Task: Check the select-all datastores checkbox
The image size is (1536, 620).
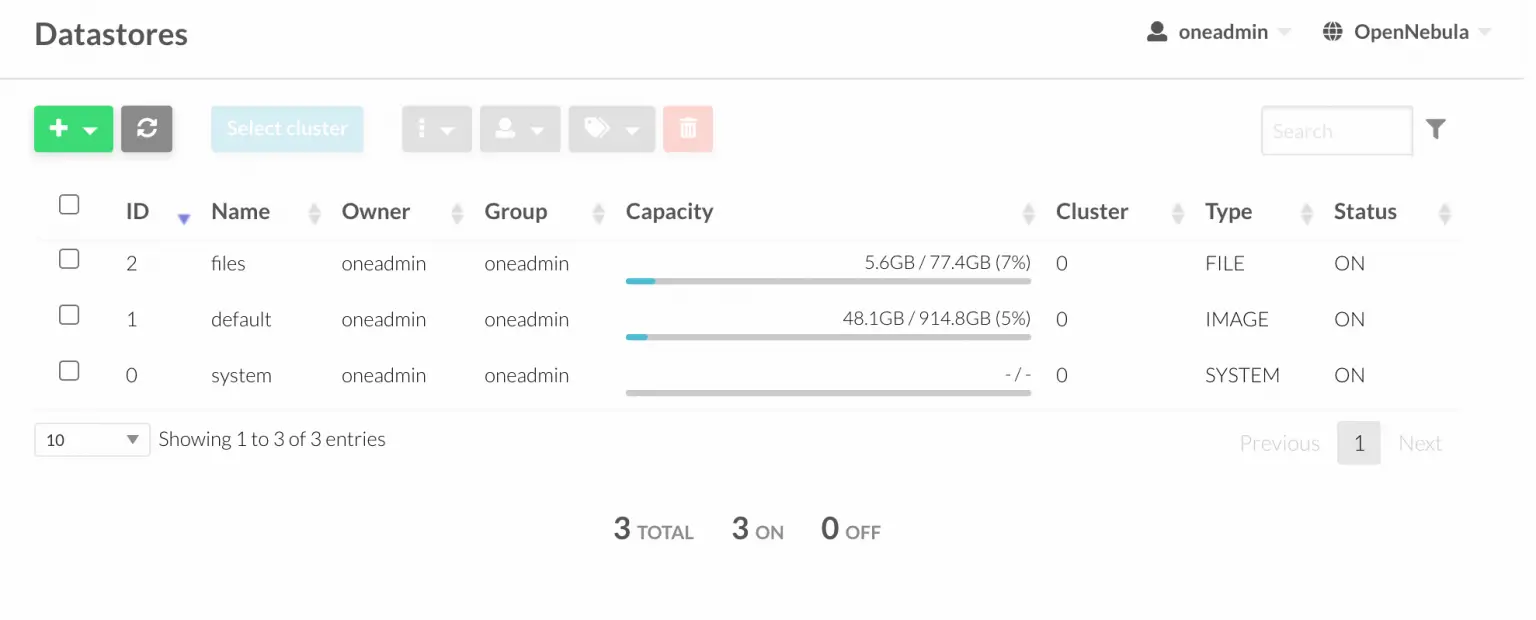Action: pos(69,204)
